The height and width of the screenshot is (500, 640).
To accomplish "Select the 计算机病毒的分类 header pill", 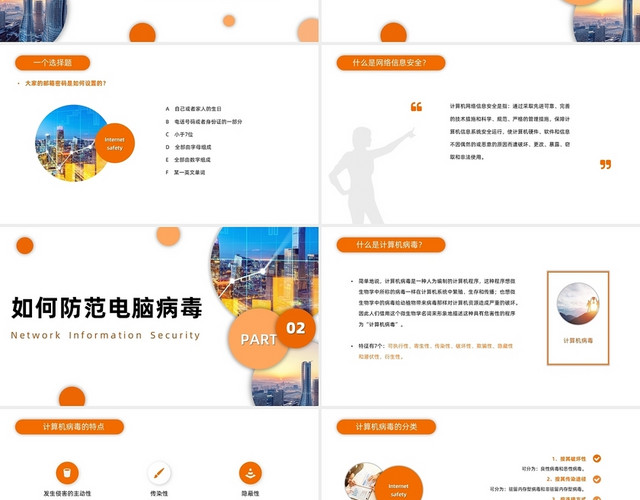I will click(386, 427).
